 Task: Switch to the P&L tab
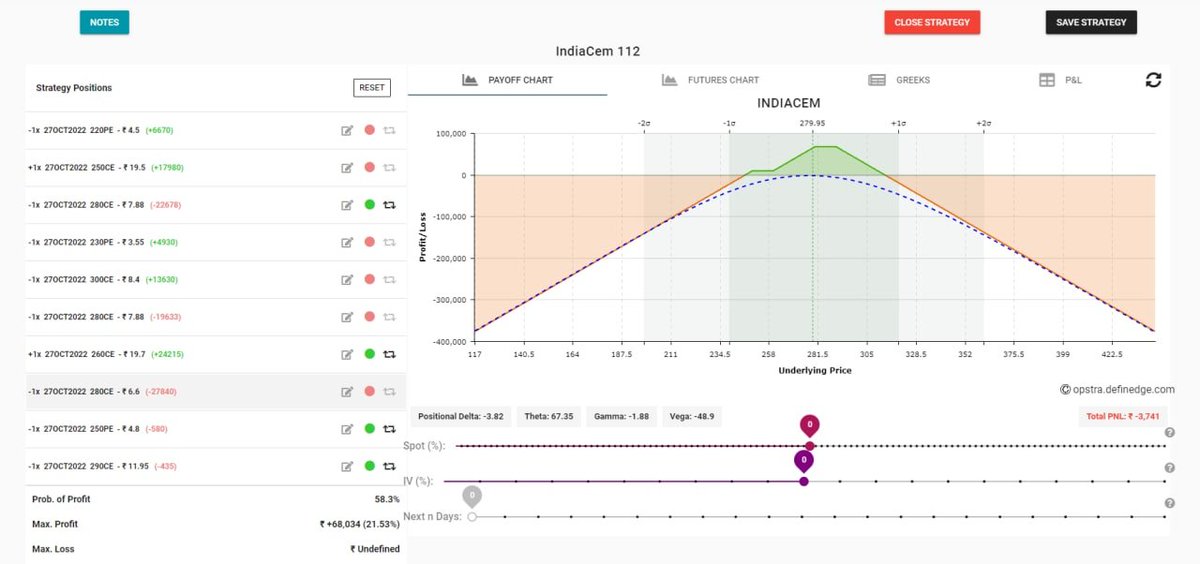click(1060, 80)
